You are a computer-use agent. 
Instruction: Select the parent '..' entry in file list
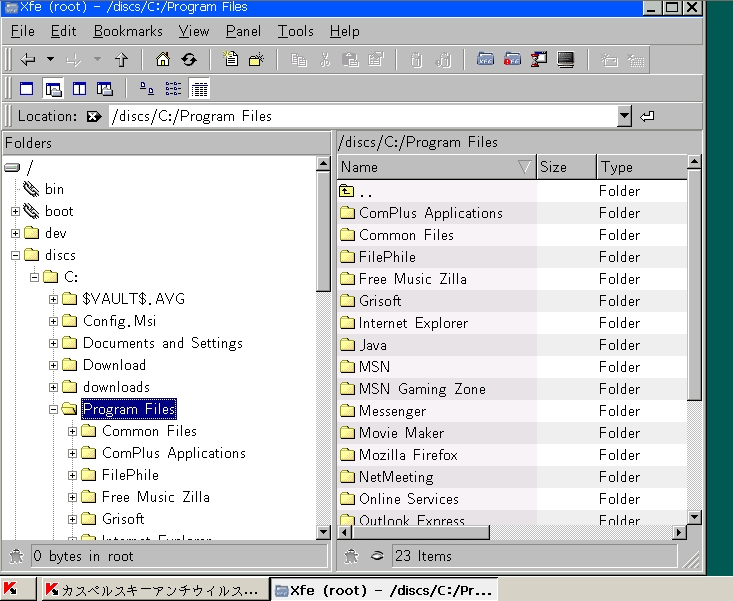pos(512,191)
